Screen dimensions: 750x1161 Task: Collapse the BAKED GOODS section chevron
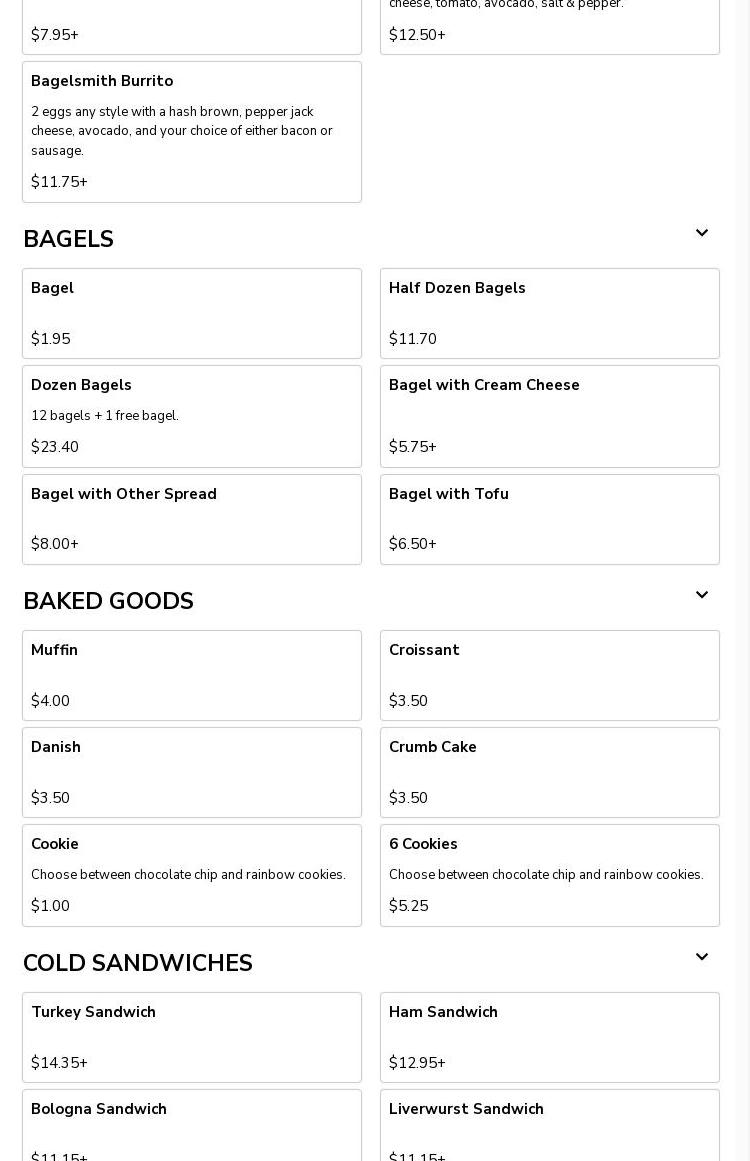coord(701,595)
